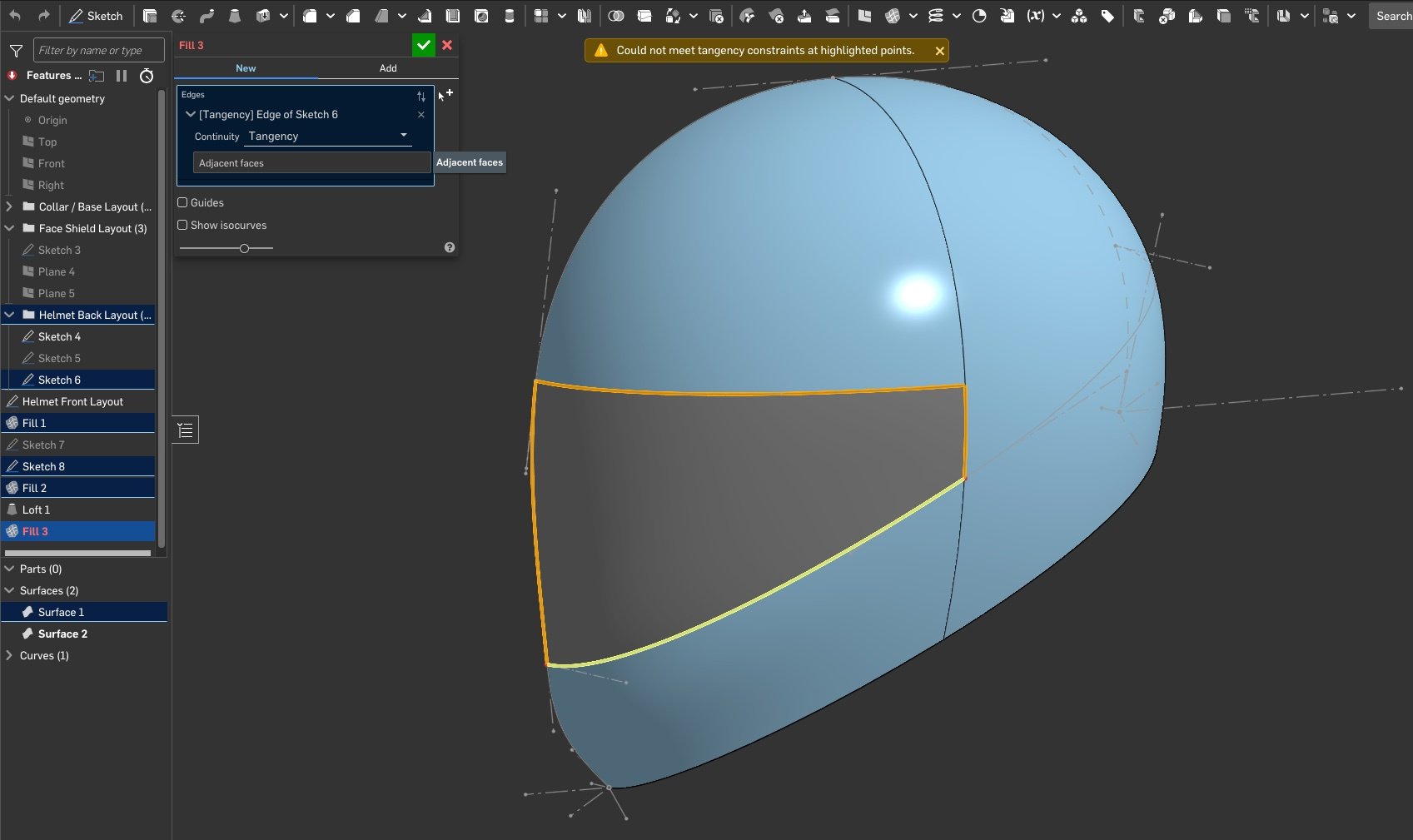This screenshot has width=1413, height=840.
Task: Select the Revolve tool
Action: [x=179, y=15]
